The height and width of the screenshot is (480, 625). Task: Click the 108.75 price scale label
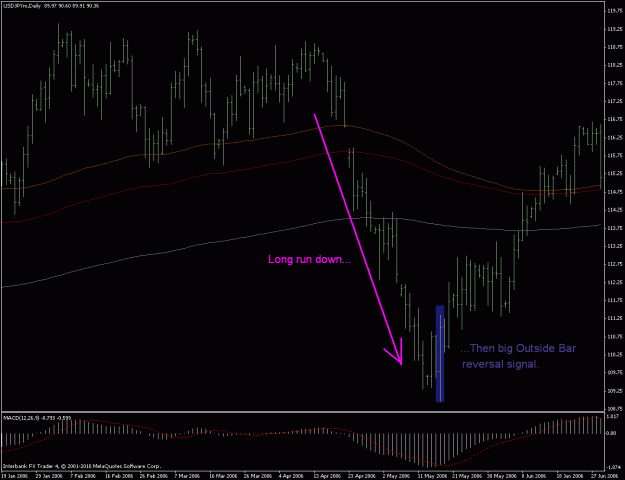[615, 409]
